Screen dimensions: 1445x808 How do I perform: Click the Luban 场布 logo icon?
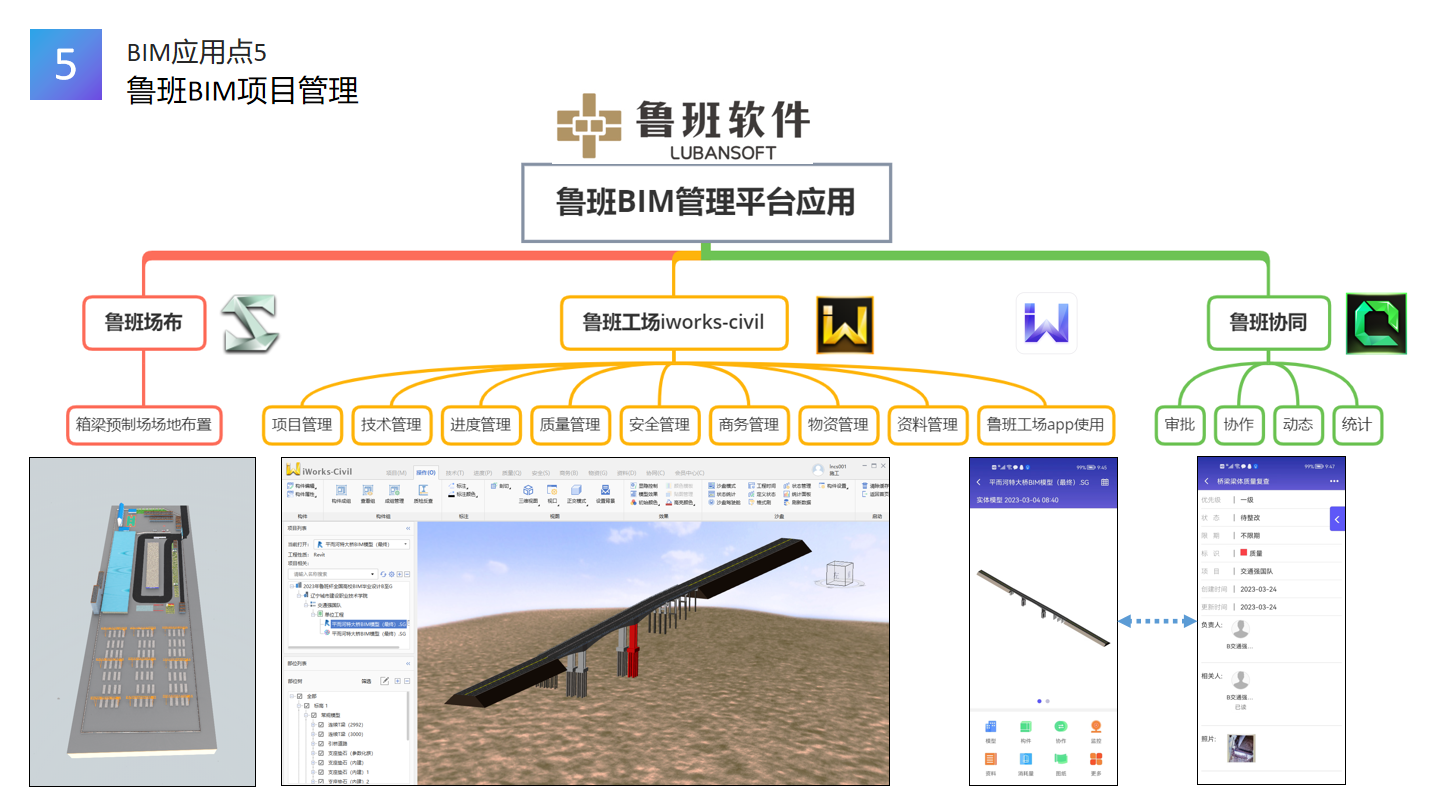tap(249, 324)
